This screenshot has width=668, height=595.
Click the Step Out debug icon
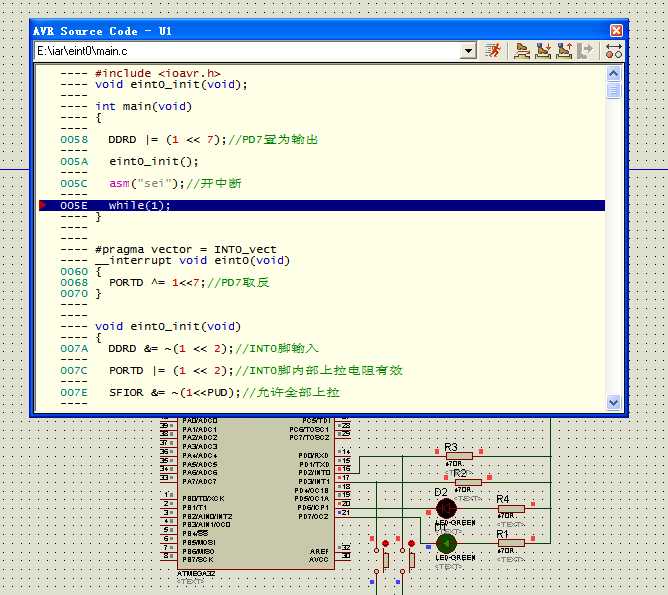click(564, 50)
